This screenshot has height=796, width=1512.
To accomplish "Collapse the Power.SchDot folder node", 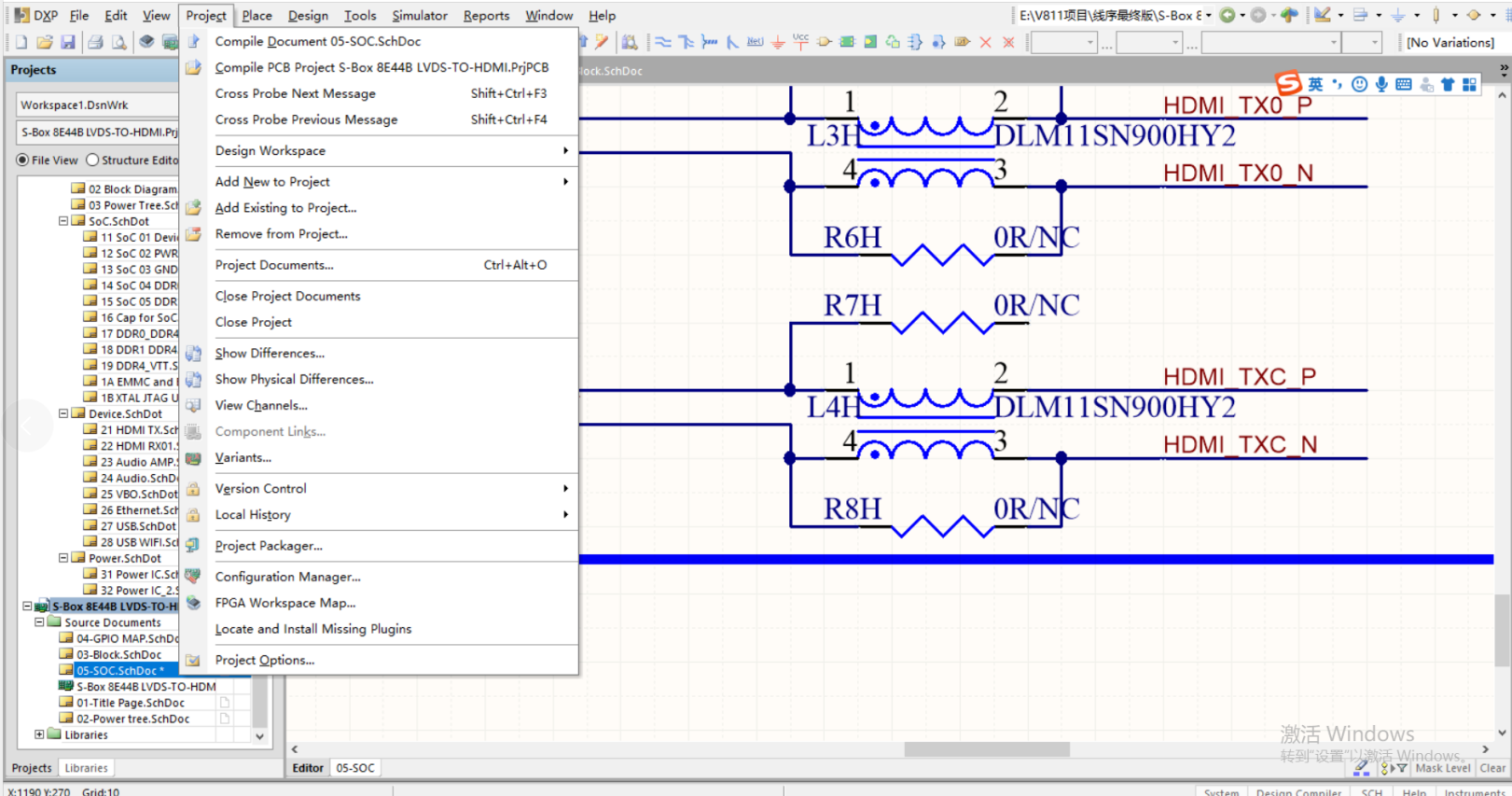I will (63, 558).
